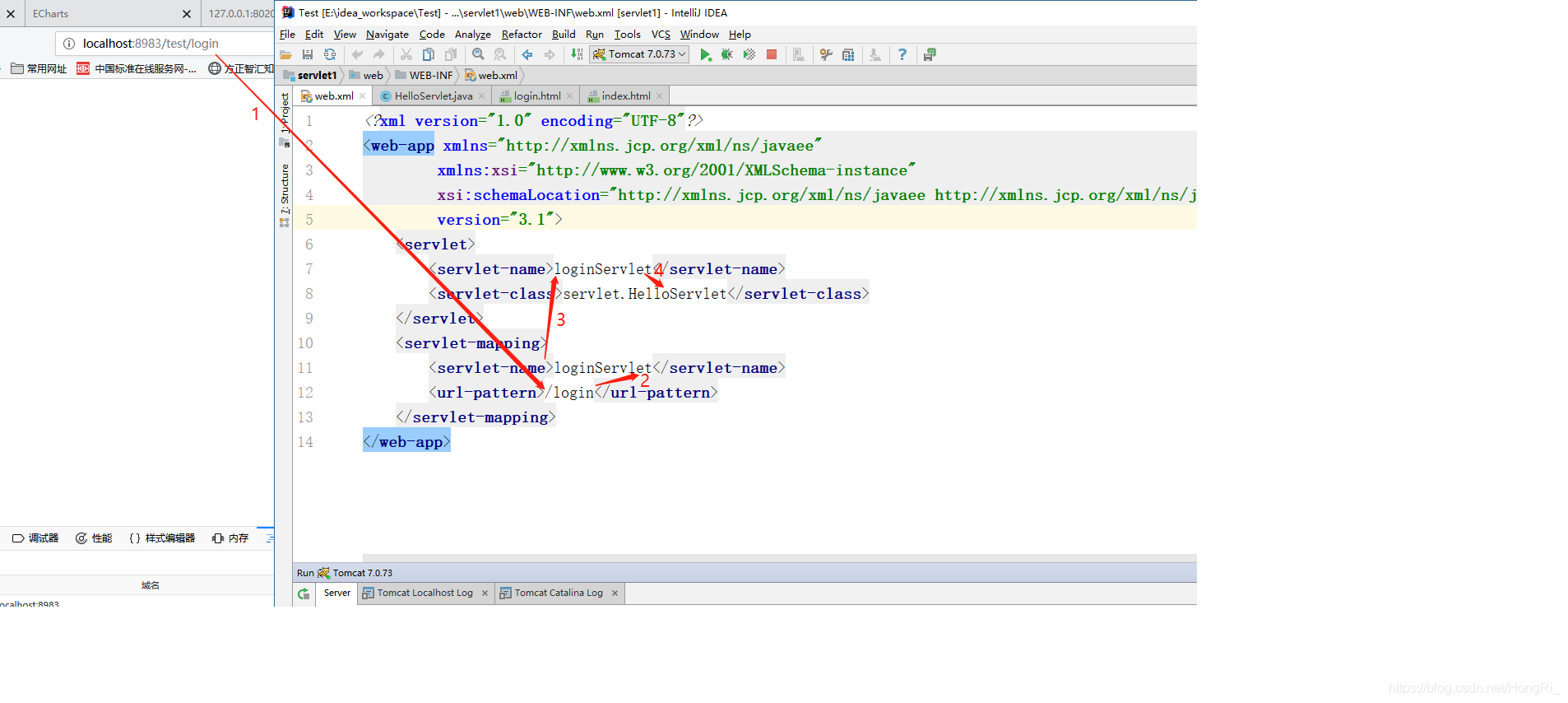Paste using the toolbar clipboard icon
1568x703 pixels.
(x=451, y=54)
